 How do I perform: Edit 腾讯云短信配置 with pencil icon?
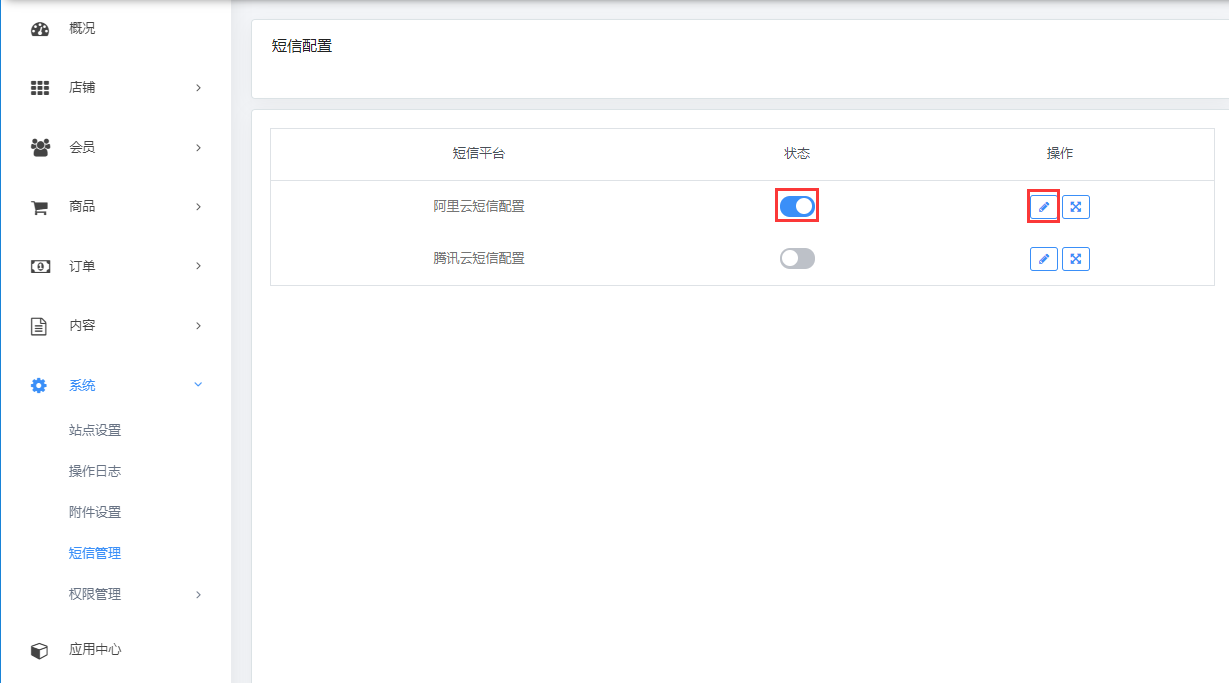[1043, 259]
